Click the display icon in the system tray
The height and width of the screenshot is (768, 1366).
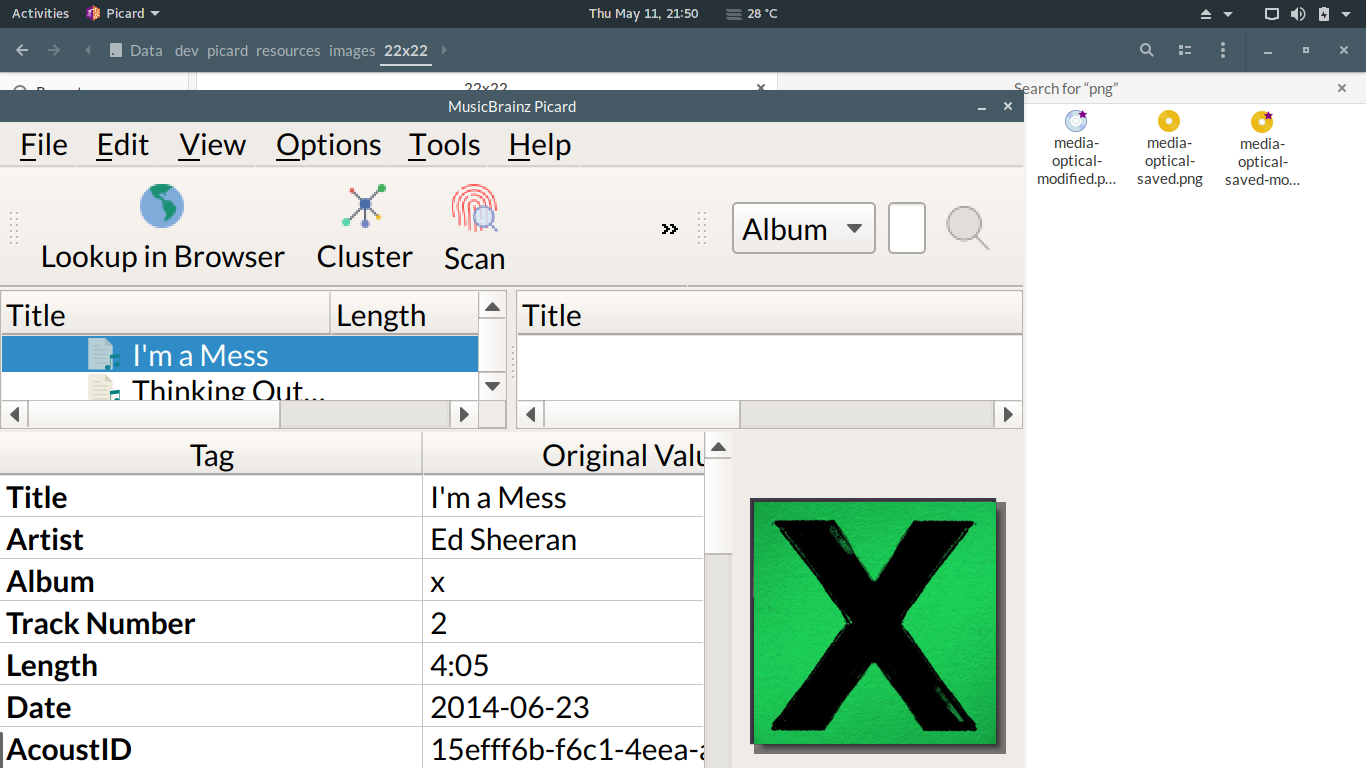(1272, 14)
